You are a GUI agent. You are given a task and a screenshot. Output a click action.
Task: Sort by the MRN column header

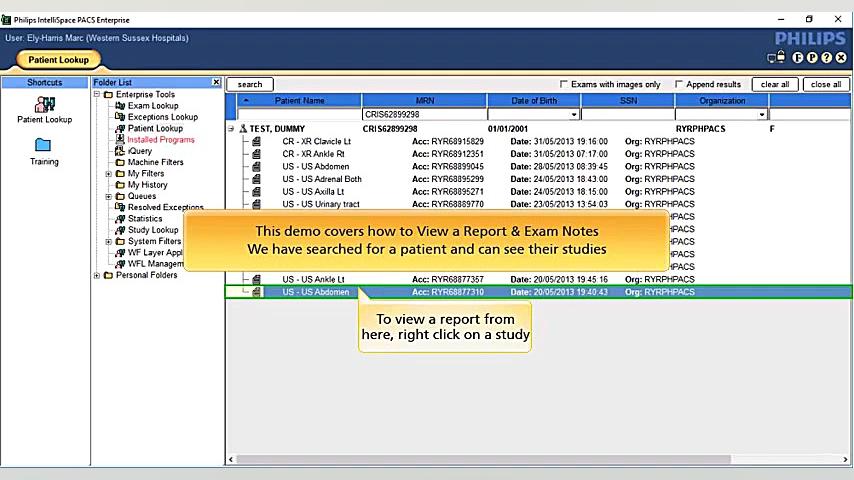[x=424, y=100]
